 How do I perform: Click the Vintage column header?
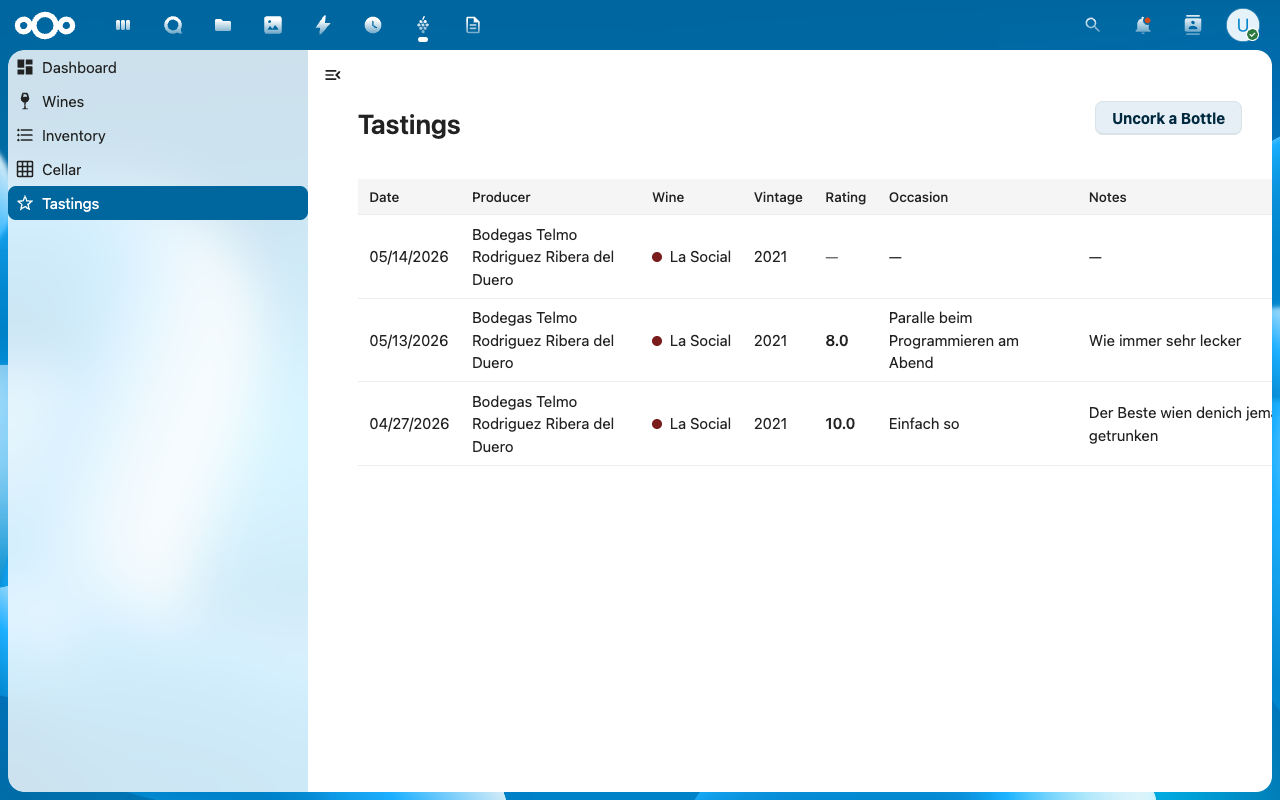[778, 197]
